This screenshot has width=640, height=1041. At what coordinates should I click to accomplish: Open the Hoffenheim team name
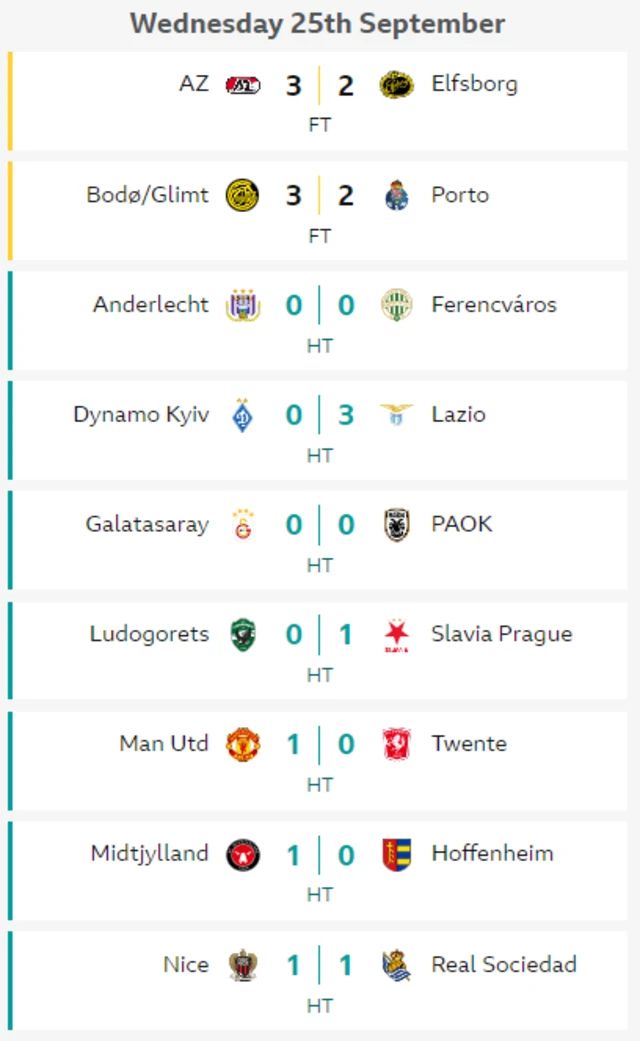pos(492,853)
